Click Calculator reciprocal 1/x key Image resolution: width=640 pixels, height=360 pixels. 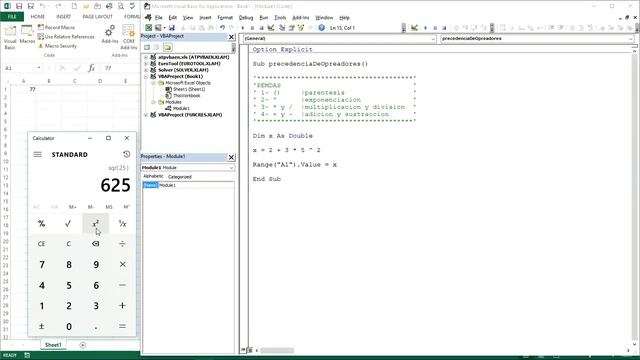tap(122, 224)
